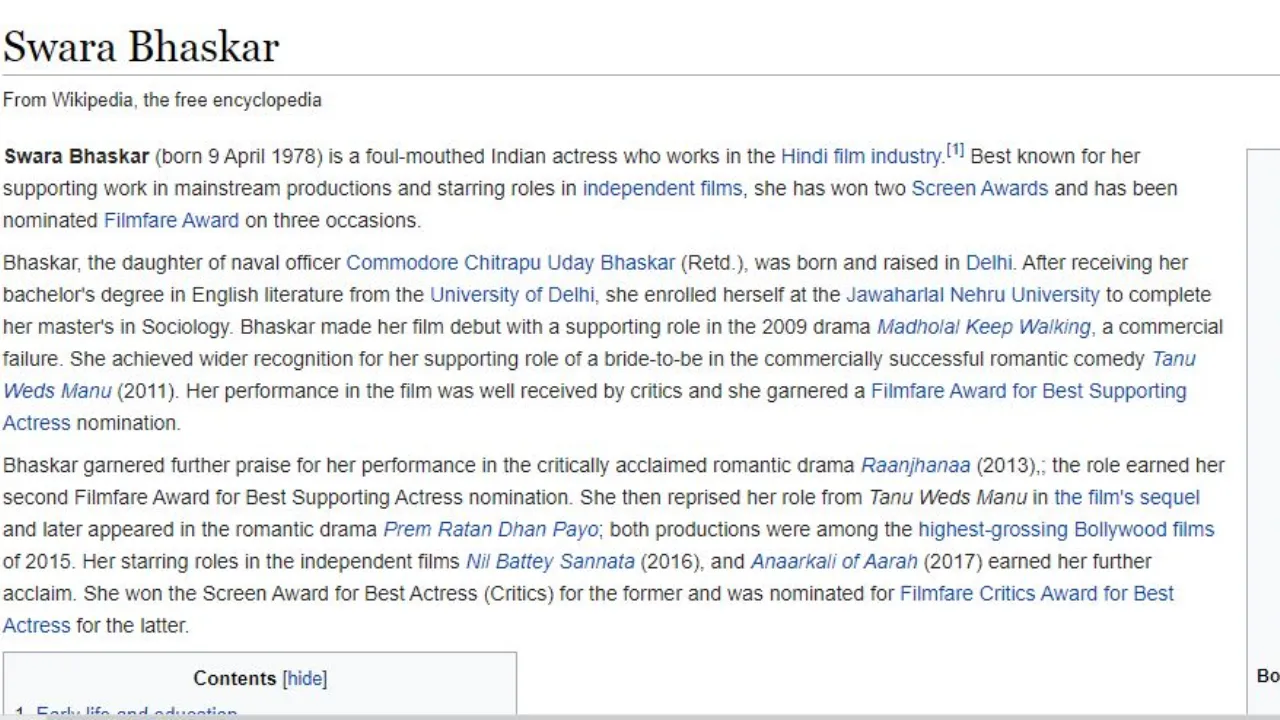Image resolution: width=1280 pixels, height=720 pixels.
Task: Open the Hindi film industry link
Action: [862, 156]
